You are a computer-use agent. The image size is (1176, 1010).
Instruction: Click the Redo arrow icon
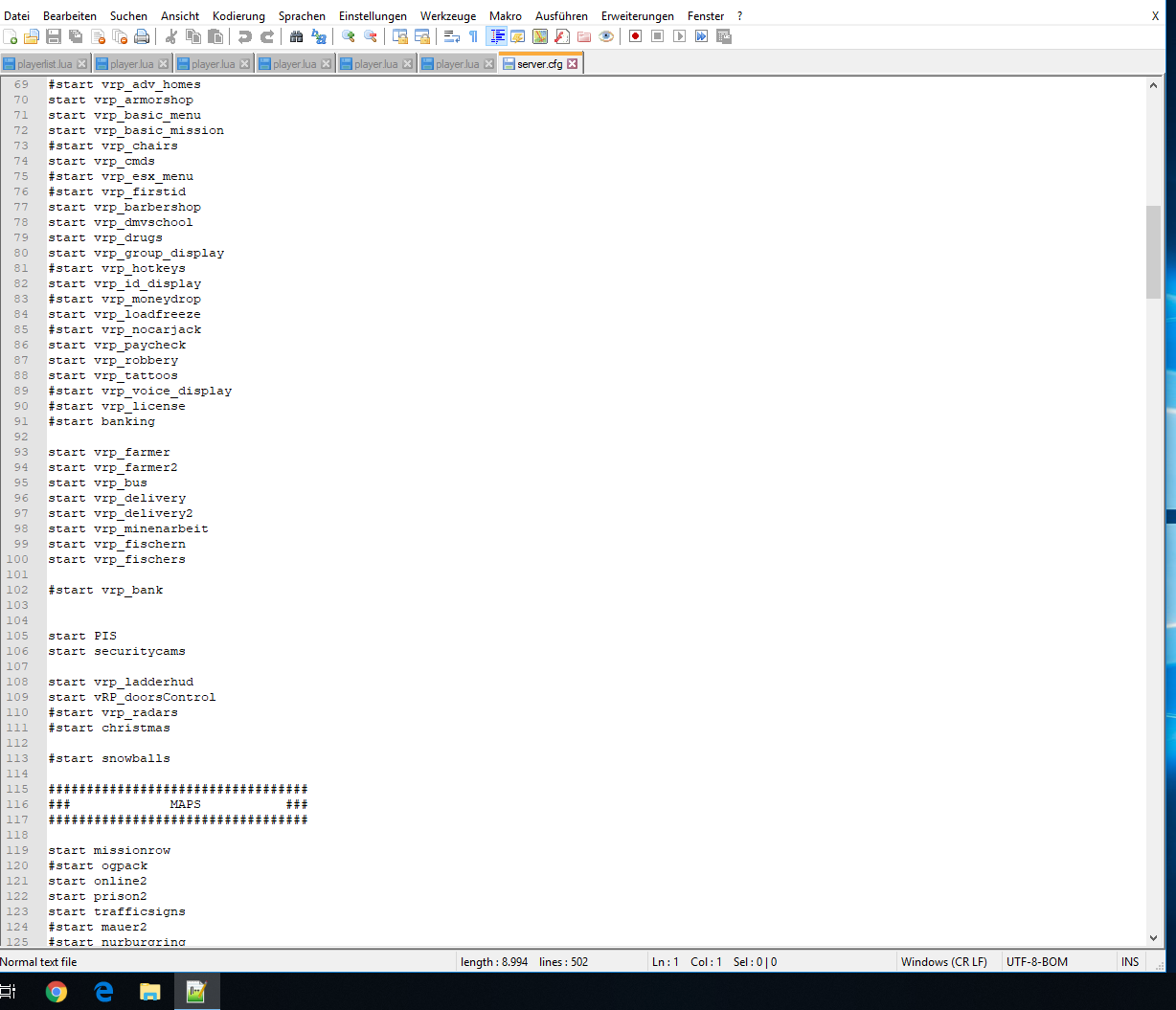coord(267,36)
